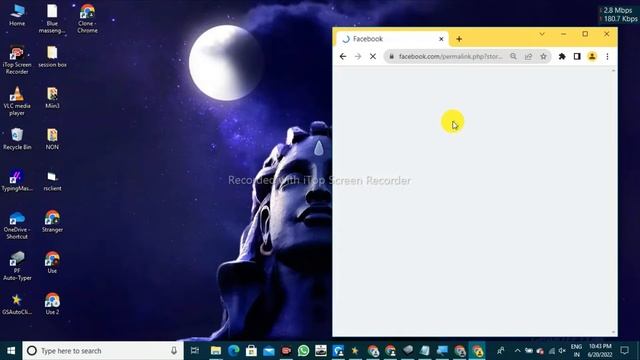Show hidden system tray icons
The width and height of the screenshot is (640, 360).
[x=518, y=351]
